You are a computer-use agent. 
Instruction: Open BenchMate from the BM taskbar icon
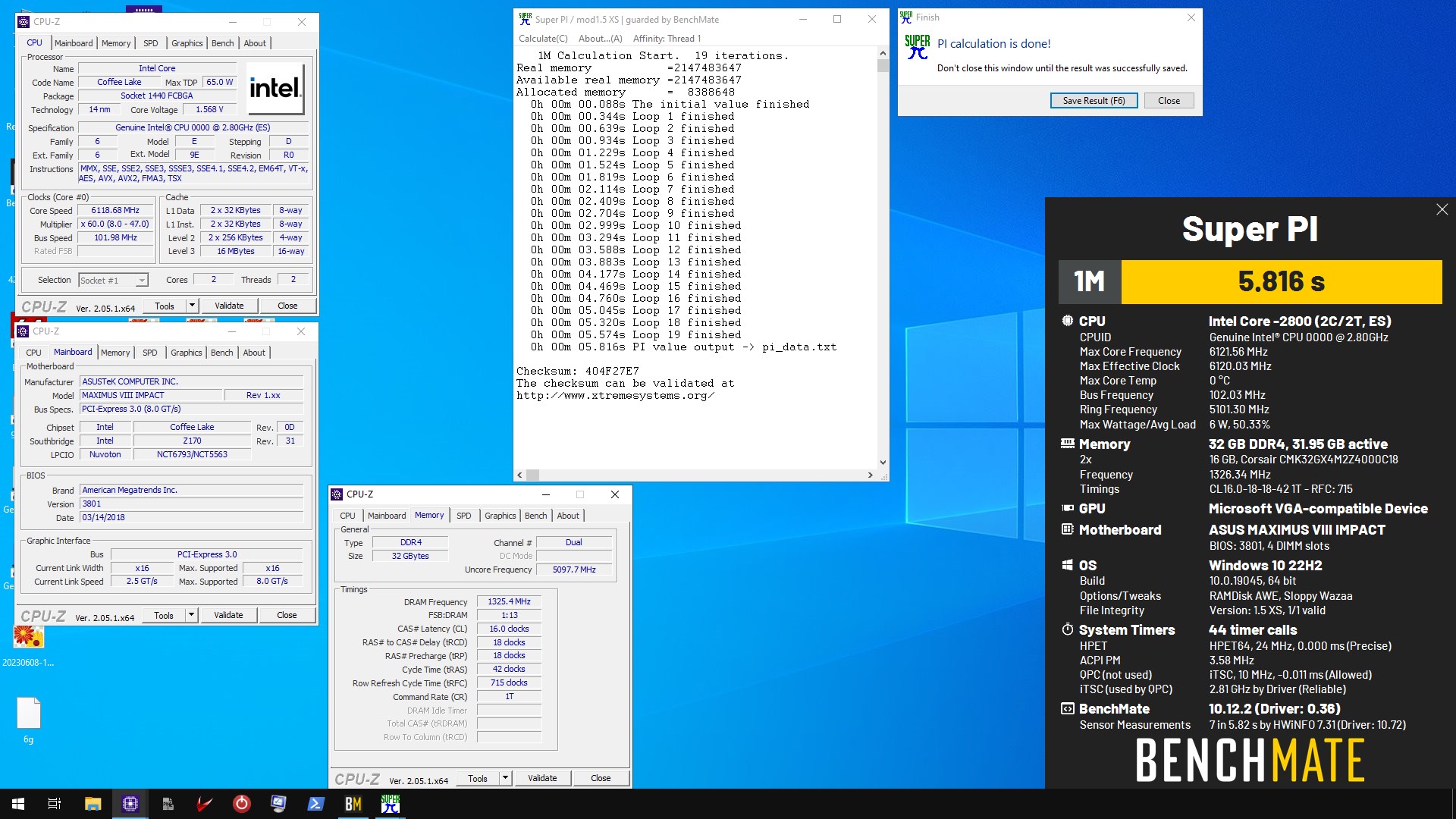coord(353,804)
